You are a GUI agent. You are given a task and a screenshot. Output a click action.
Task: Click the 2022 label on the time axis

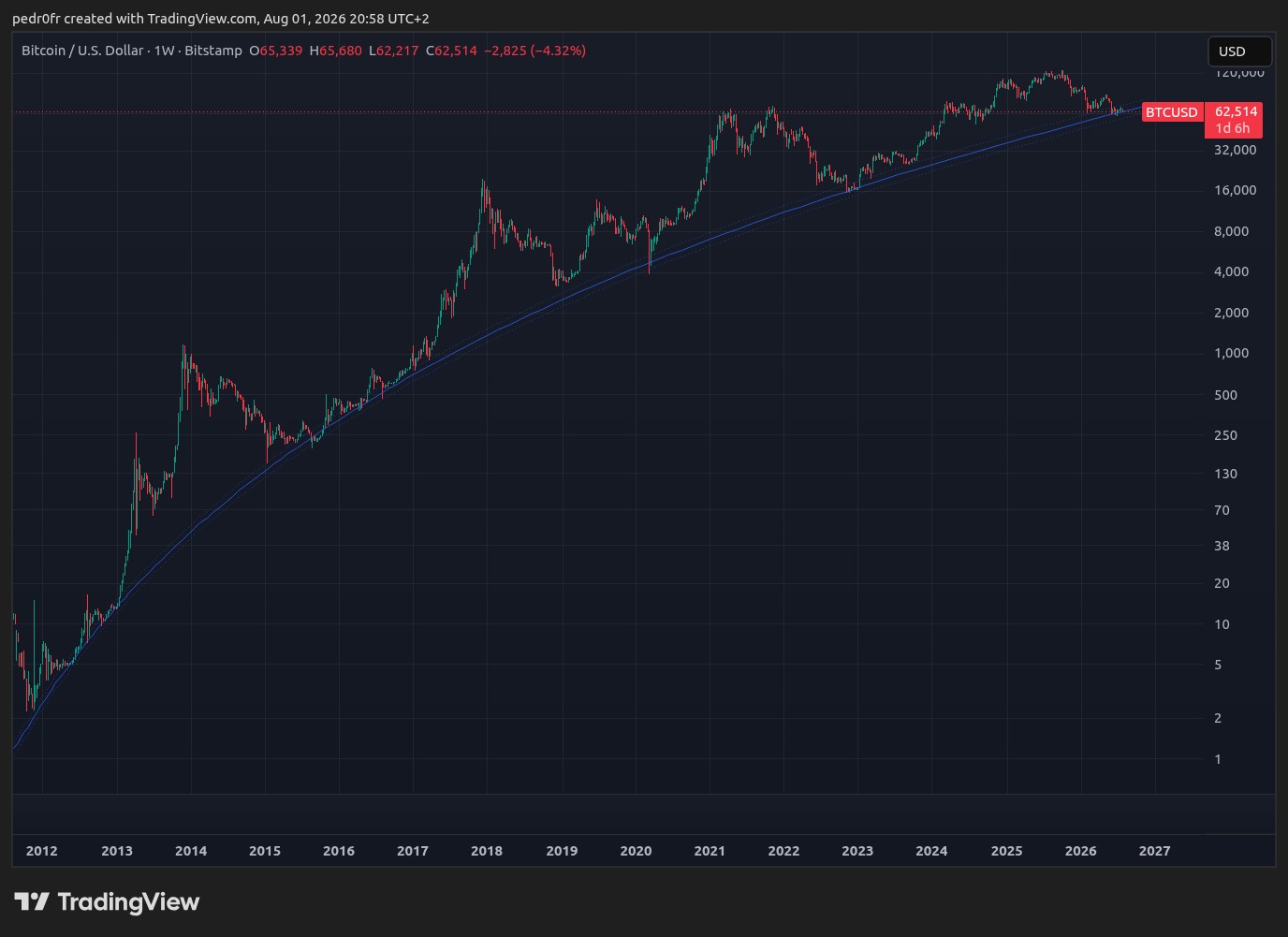tap(783, 851)
